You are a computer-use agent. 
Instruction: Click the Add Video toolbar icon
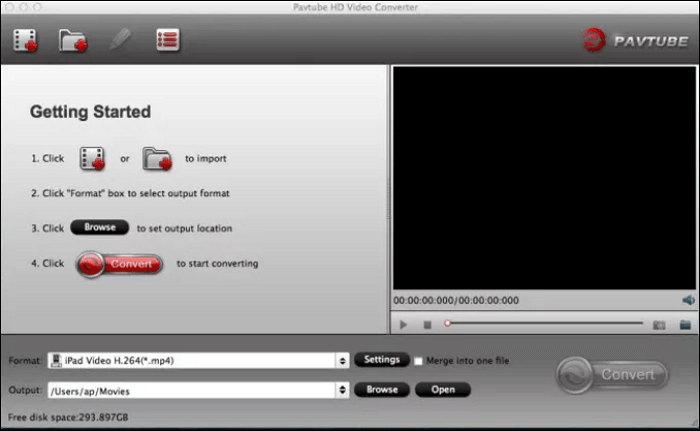(x=25, y=41)
